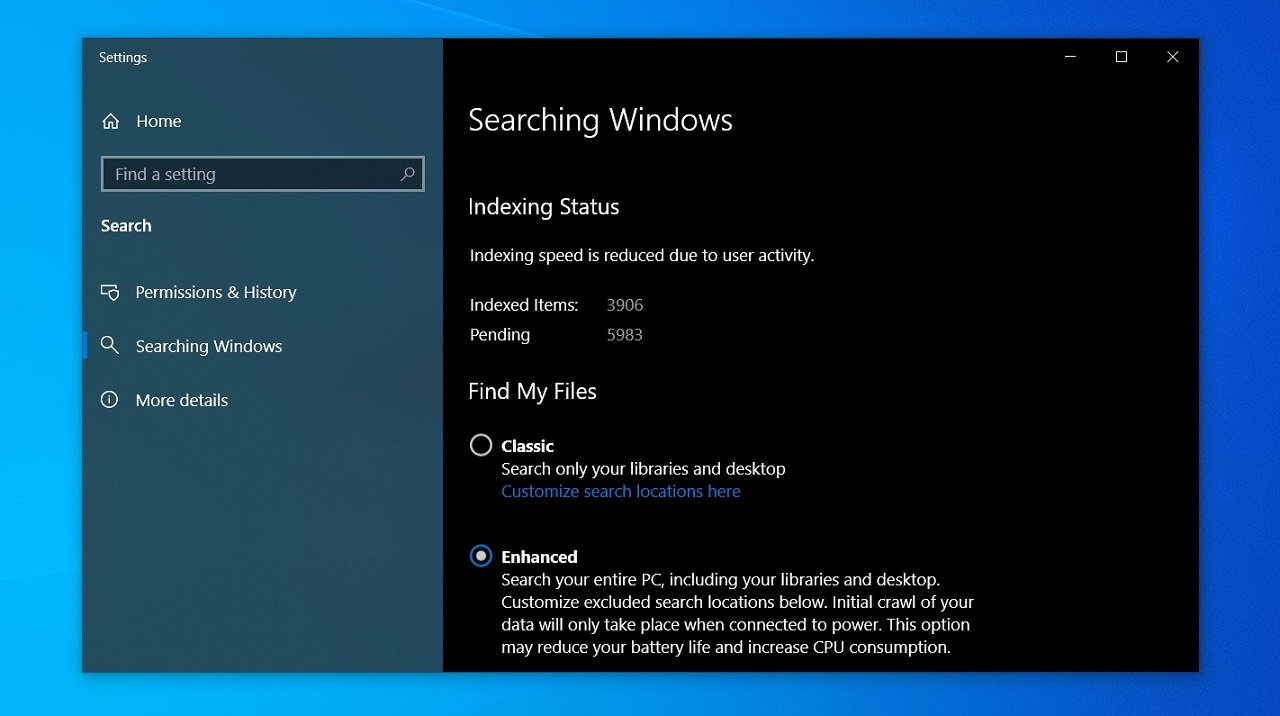Click the Indexed Items: label
Viewport: 1280px width, 716px height.
tap(524, 305)
